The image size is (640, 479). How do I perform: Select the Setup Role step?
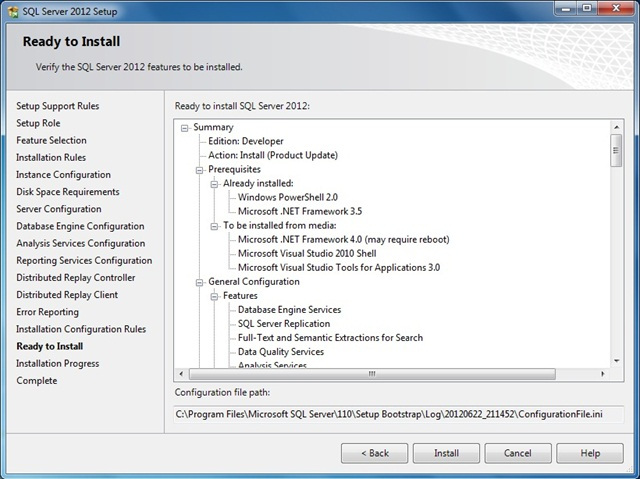[38, 123]
